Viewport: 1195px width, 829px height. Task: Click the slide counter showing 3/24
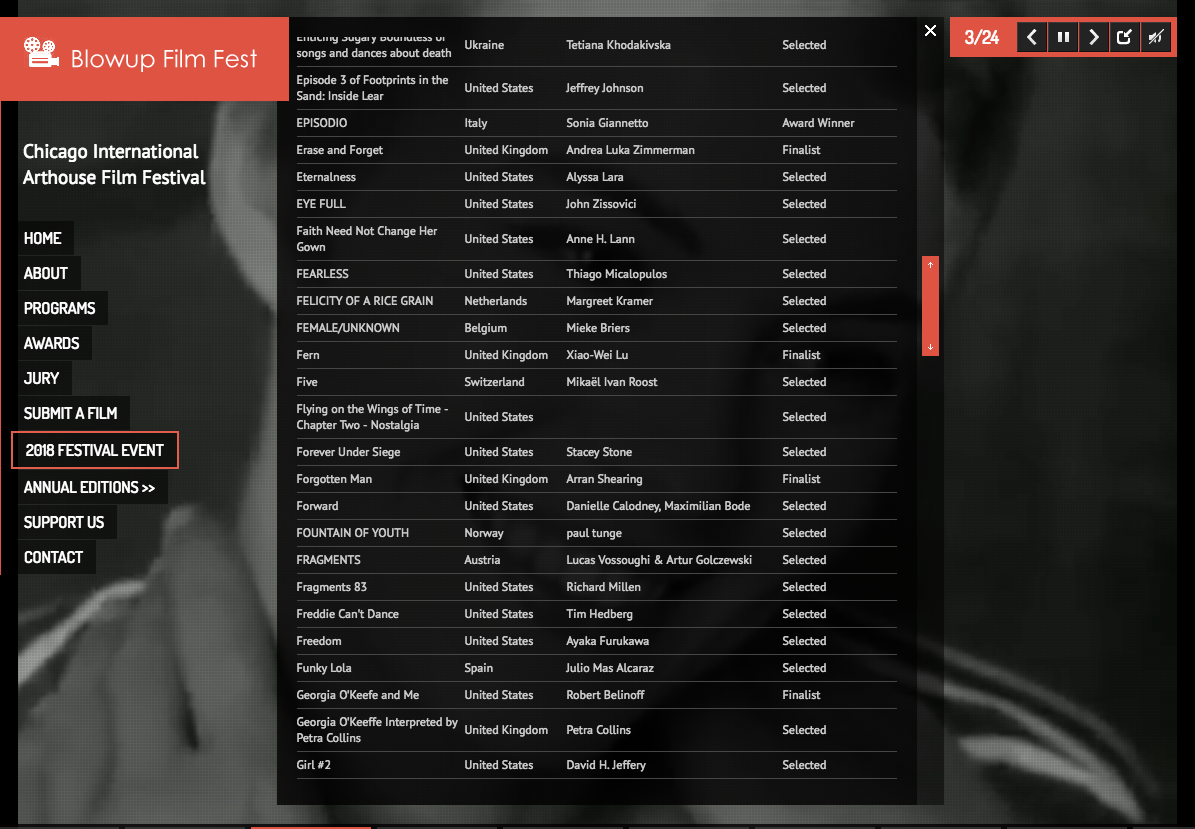[981, 38]
